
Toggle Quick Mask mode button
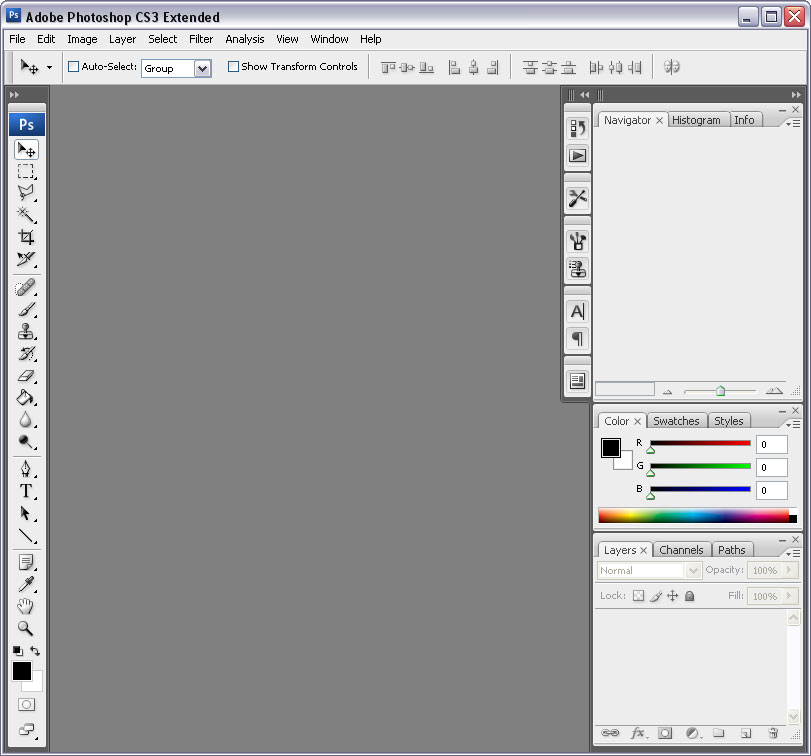[26, 704]
